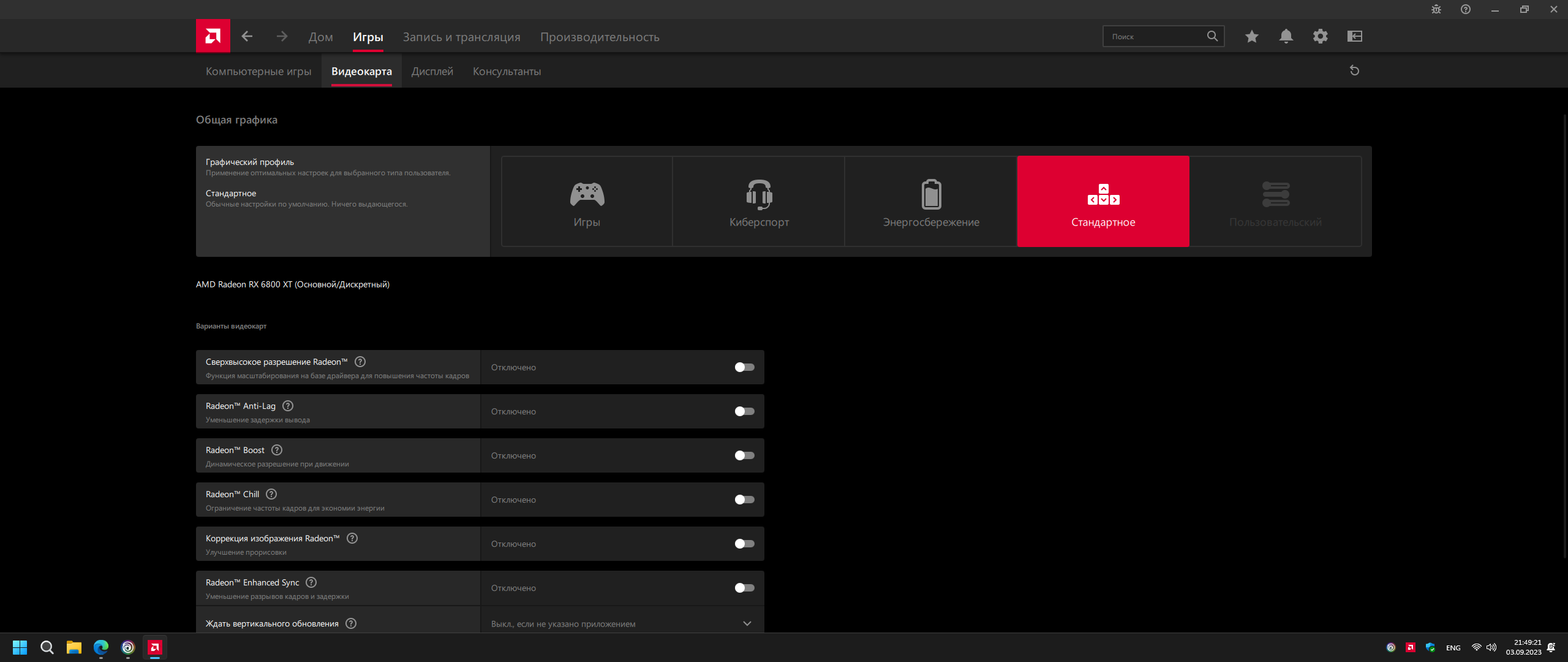Turn on Radeon Chill switch
The height and width of the screenshot is (662, 1568).
[x=744, y=500]
